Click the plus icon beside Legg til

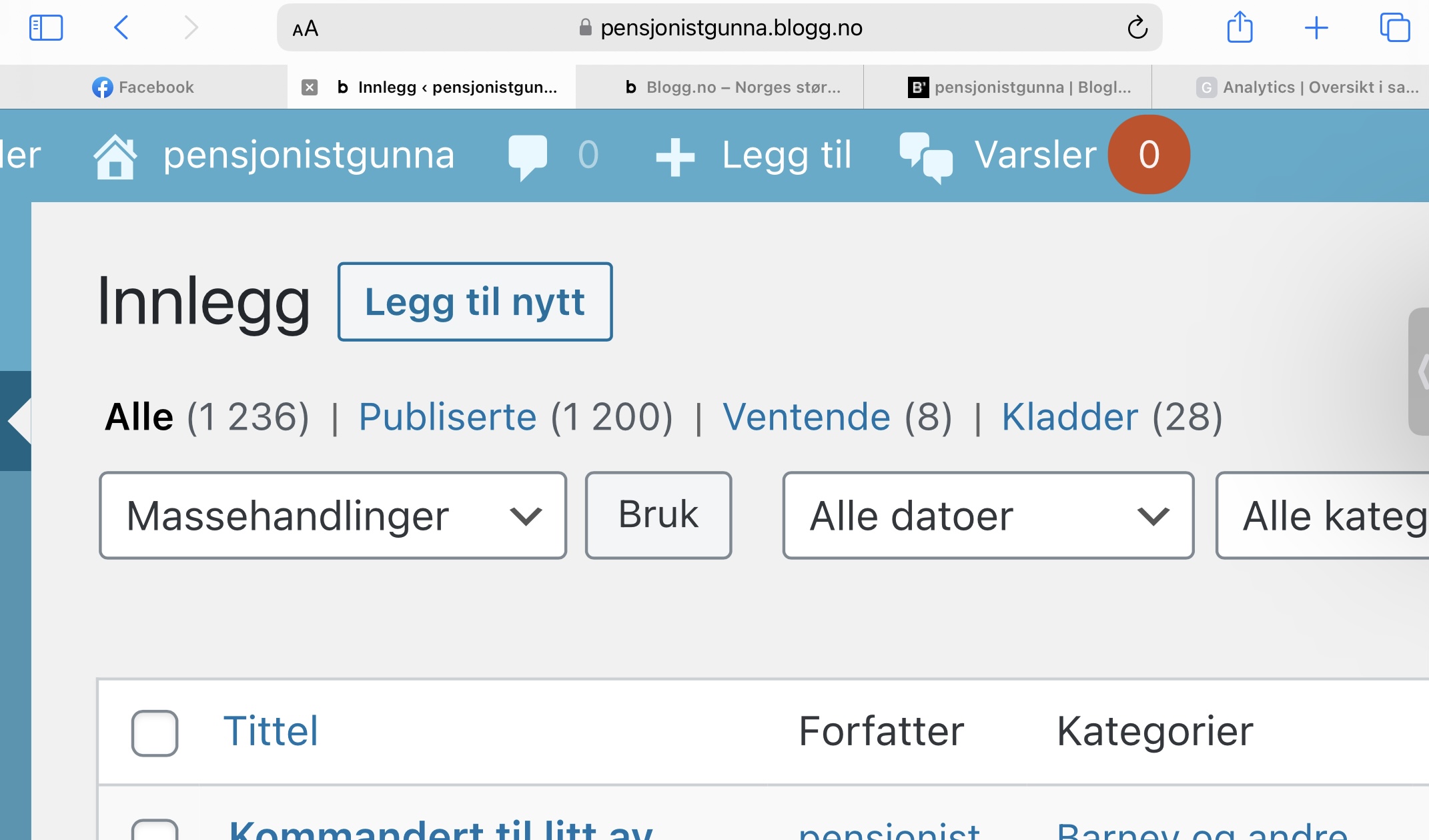[x=675, y=157]
